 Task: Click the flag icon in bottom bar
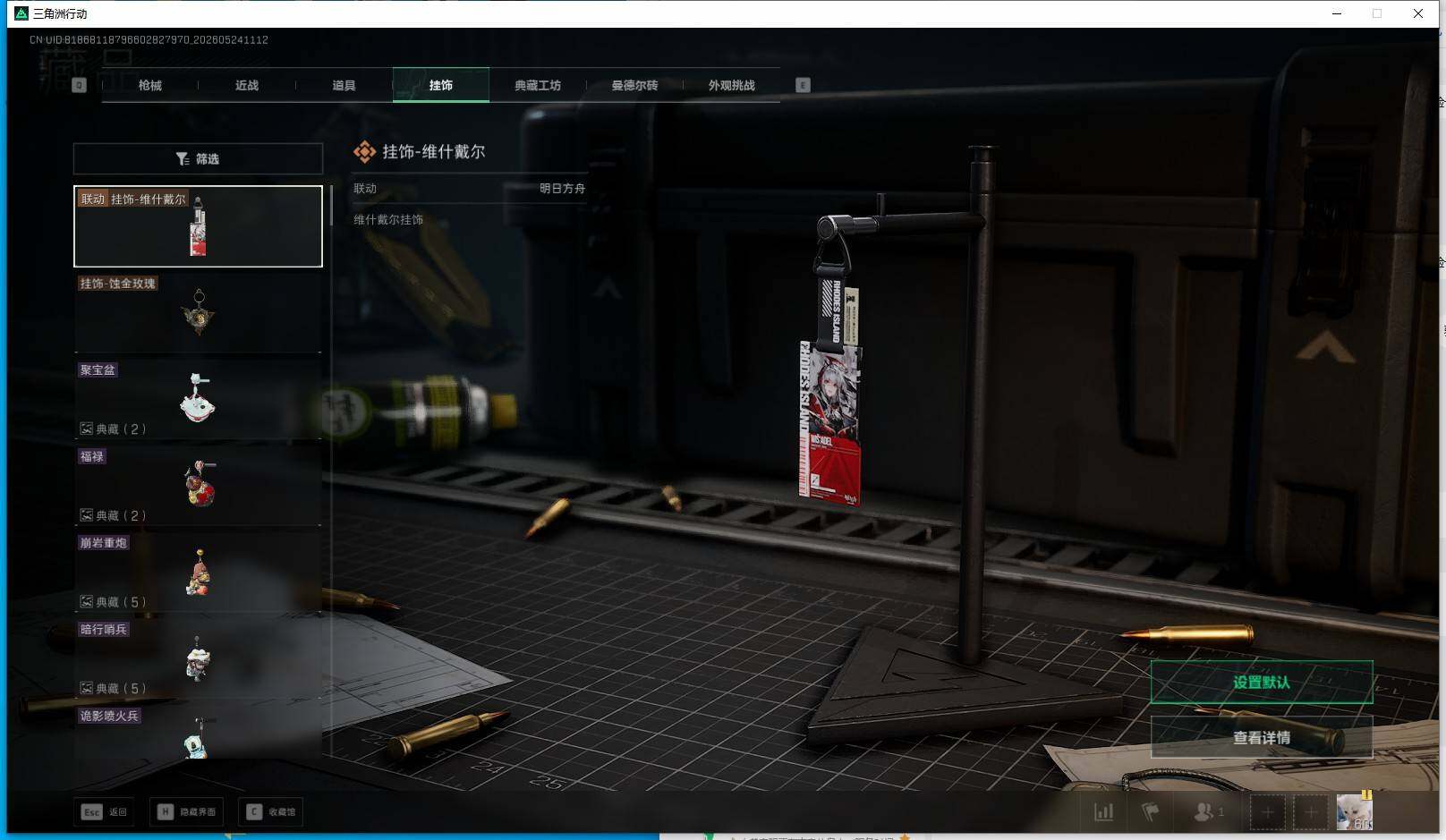[1151, 812]
